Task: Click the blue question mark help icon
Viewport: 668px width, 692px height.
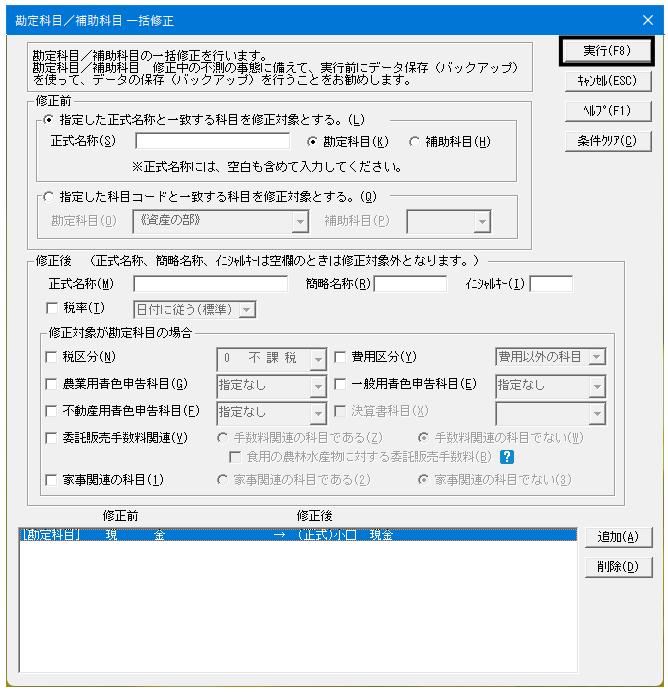Action: click(x=507, y=457)
